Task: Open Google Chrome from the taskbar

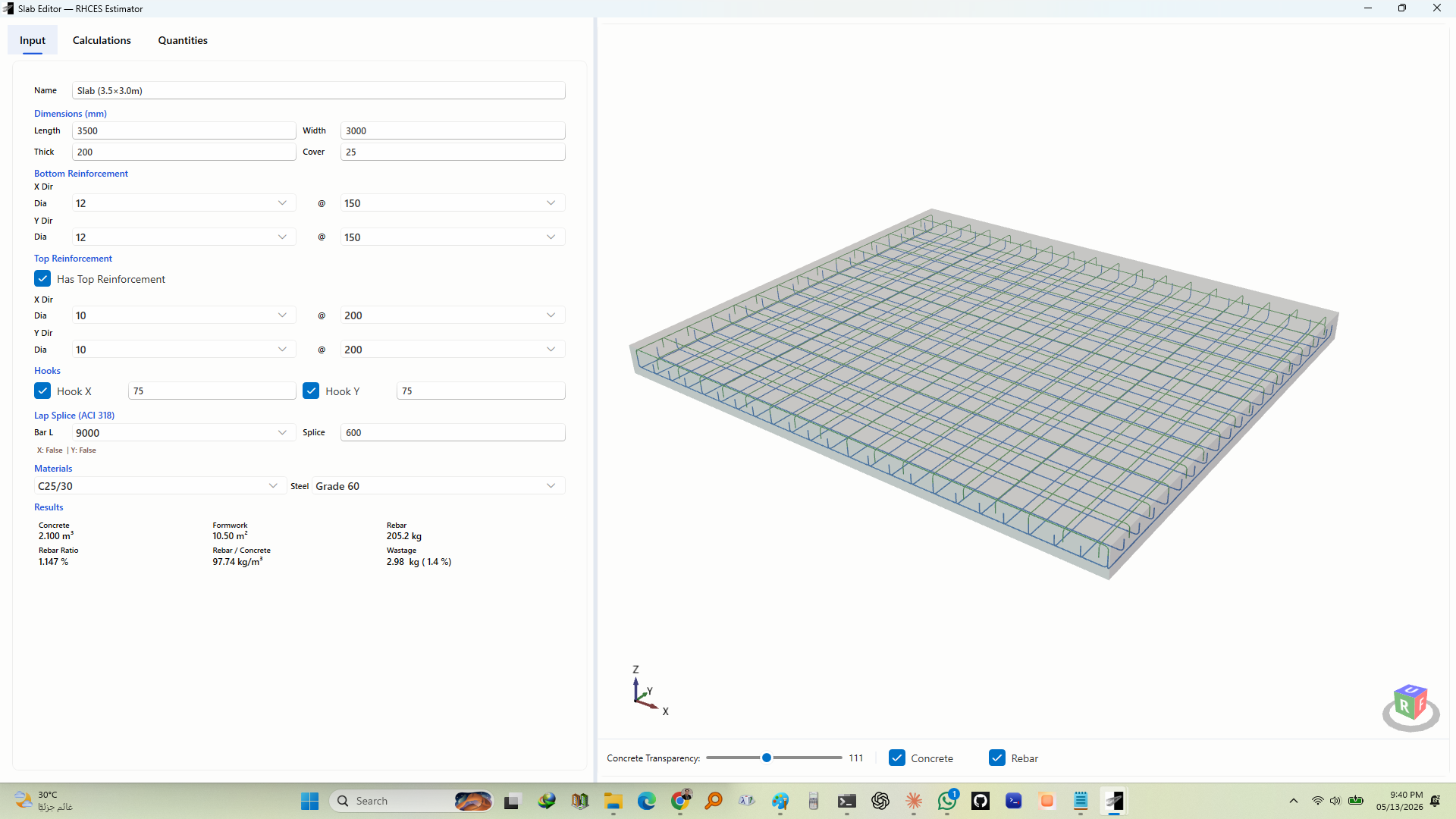Action: click(680, 801)
